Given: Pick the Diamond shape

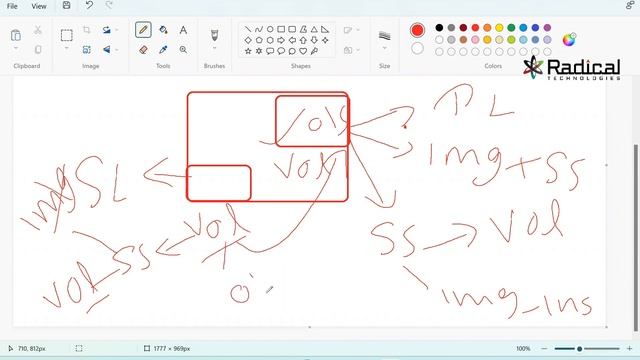Looking at the screenshot, I should click(248, 40).
